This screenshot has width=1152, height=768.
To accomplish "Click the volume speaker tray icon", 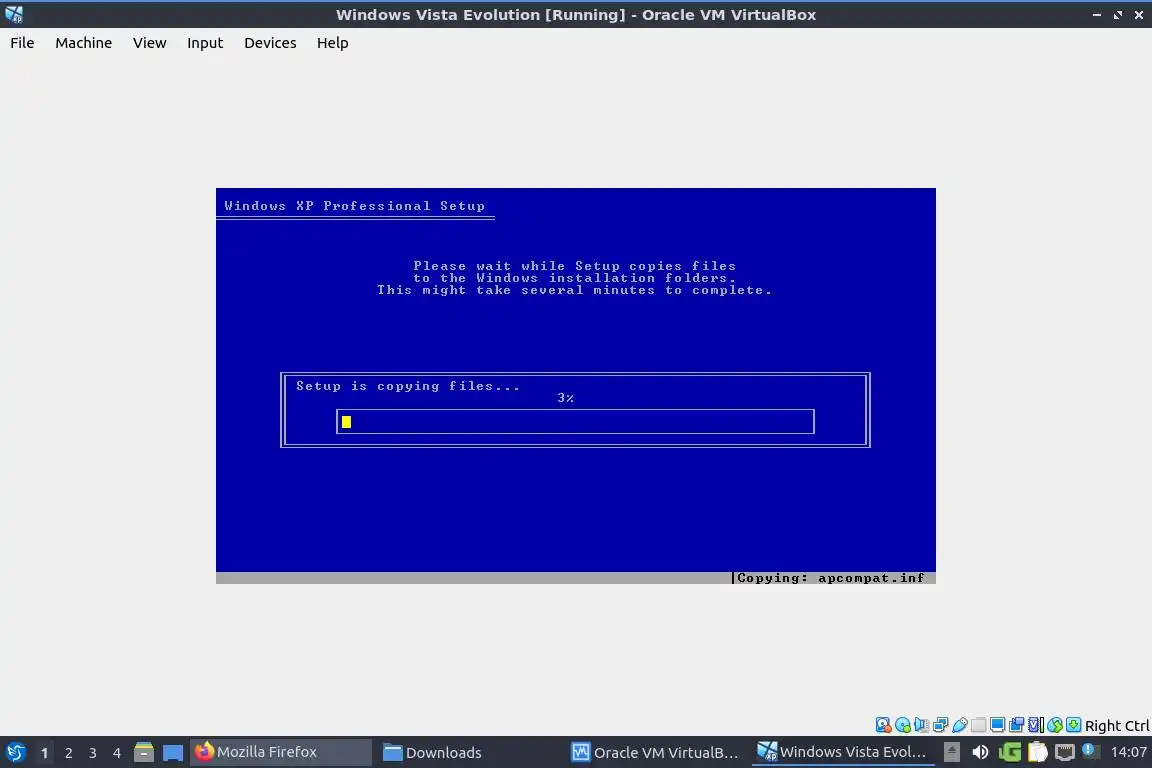I will click(980, 752).
